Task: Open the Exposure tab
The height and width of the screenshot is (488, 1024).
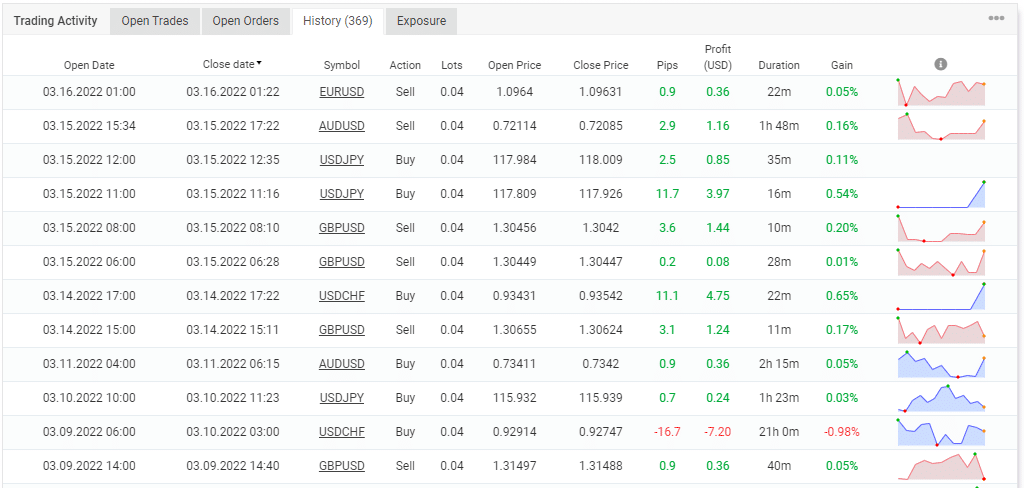Action: 421,21
